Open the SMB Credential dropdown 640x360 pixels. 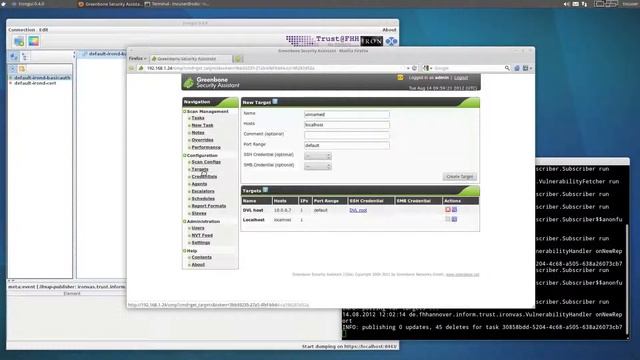[318, 166]
